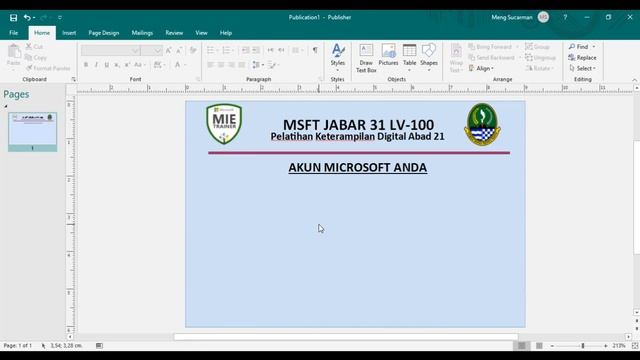Customize Quick Access Toolbar dropdown
Screen dimensions: 640x360
coord(60,18)
